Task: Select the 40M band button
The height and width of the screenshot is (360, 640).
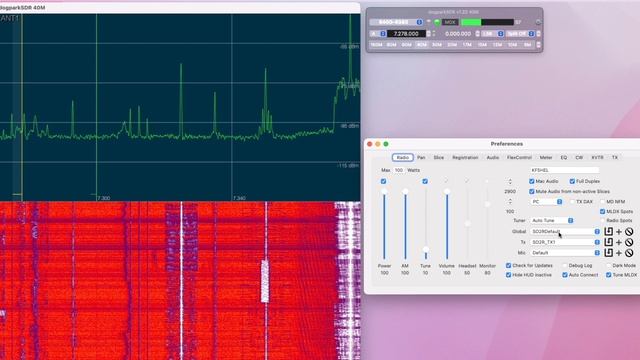Action: click(422, 44)
